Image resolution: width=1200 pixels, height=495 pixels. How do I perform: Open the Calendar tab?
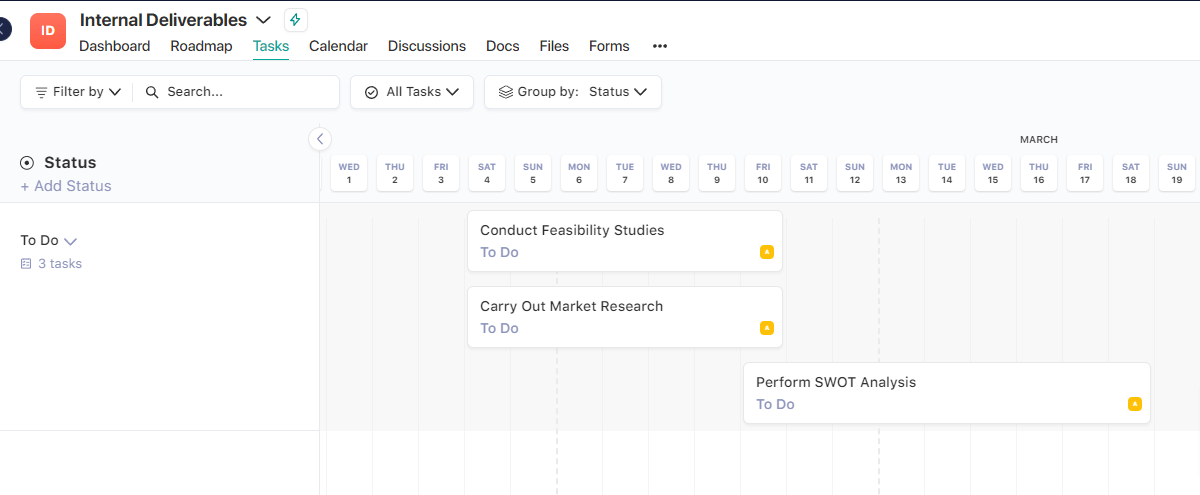338,46
